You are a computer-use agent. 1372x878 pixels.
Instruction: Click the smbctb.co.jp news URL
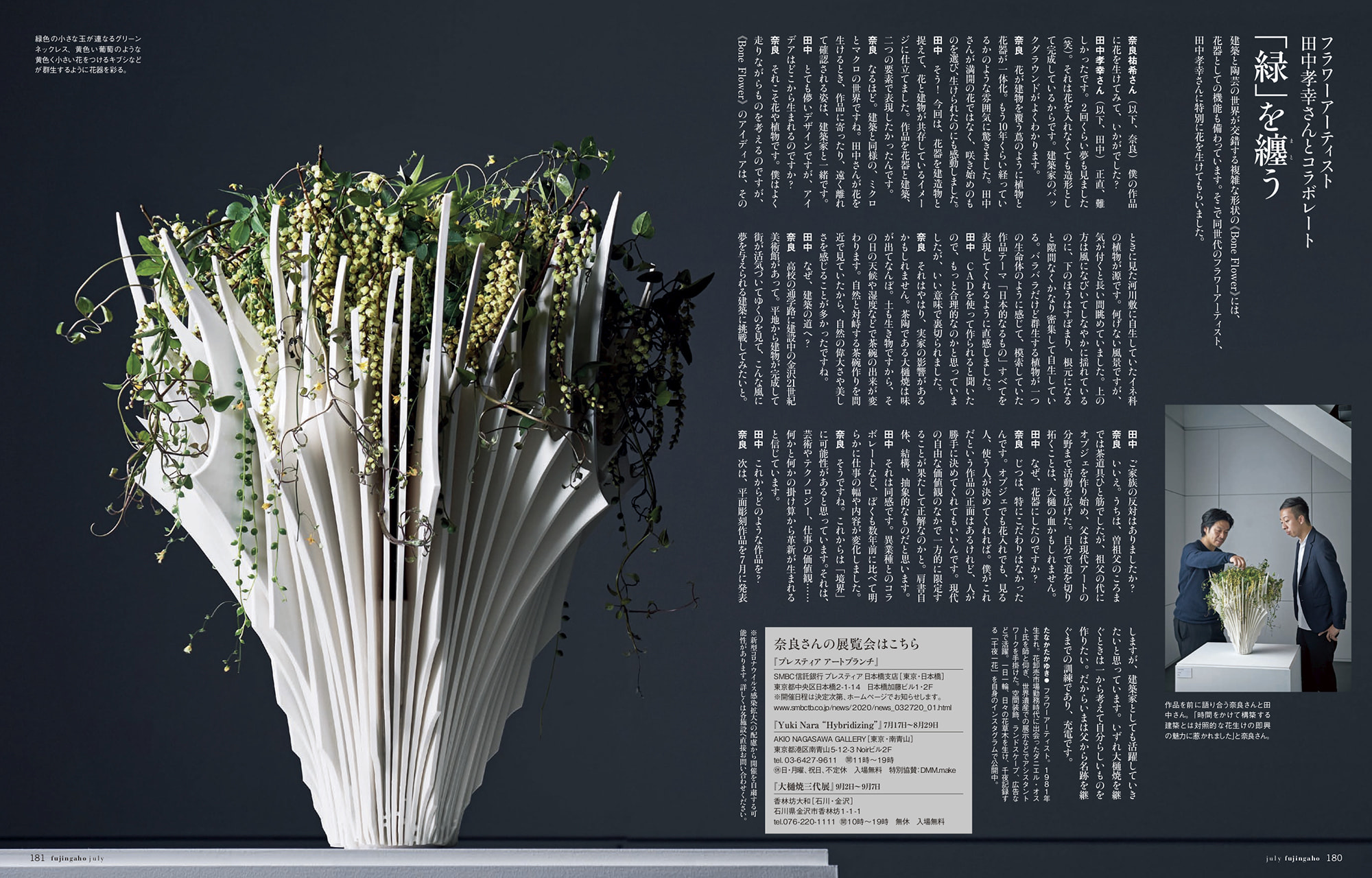pos(862,707)
